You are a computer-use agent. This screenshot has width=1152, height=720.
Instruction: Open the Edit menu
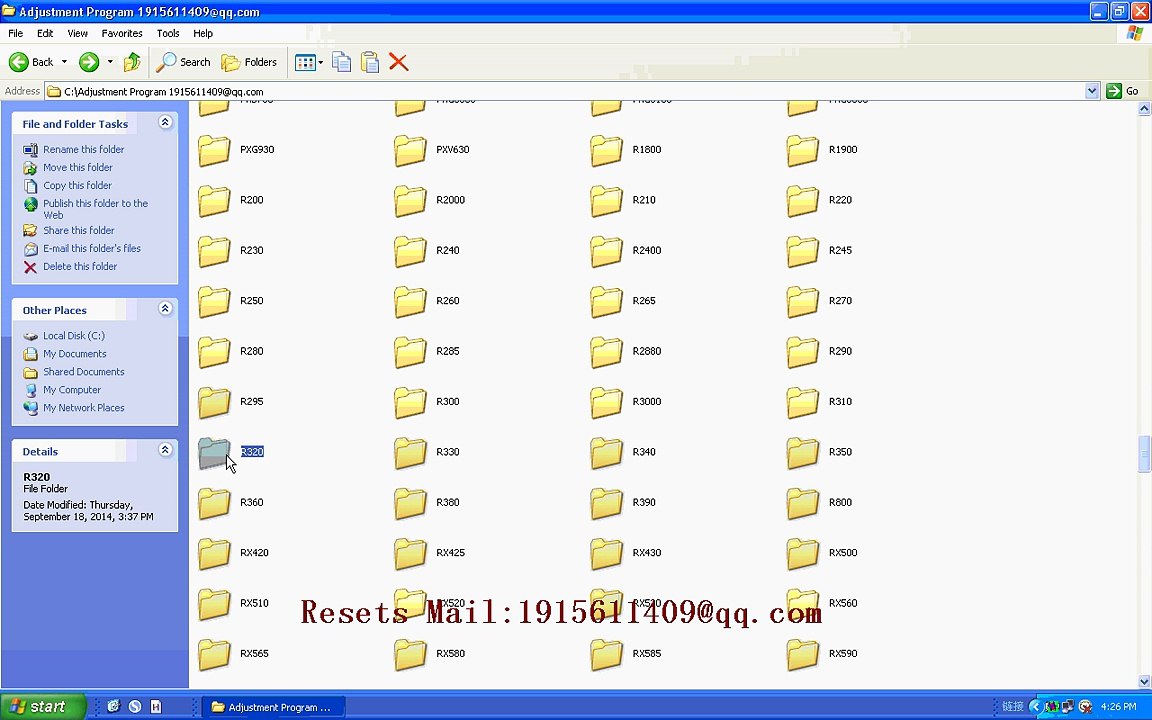tap(45, 33)
